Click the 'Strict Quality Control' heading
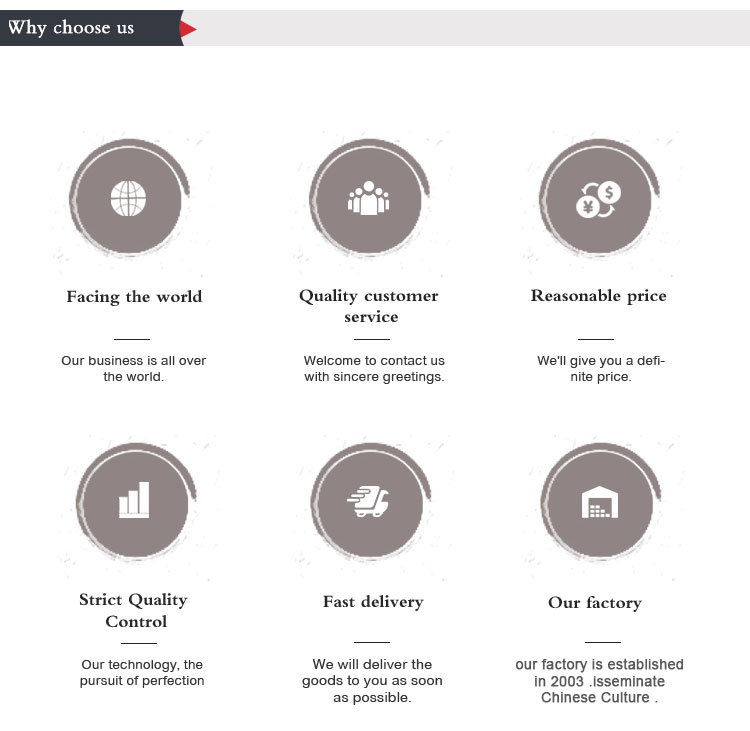Image resolution: width=750 pixels, height=731 pixels. (134, 610)
